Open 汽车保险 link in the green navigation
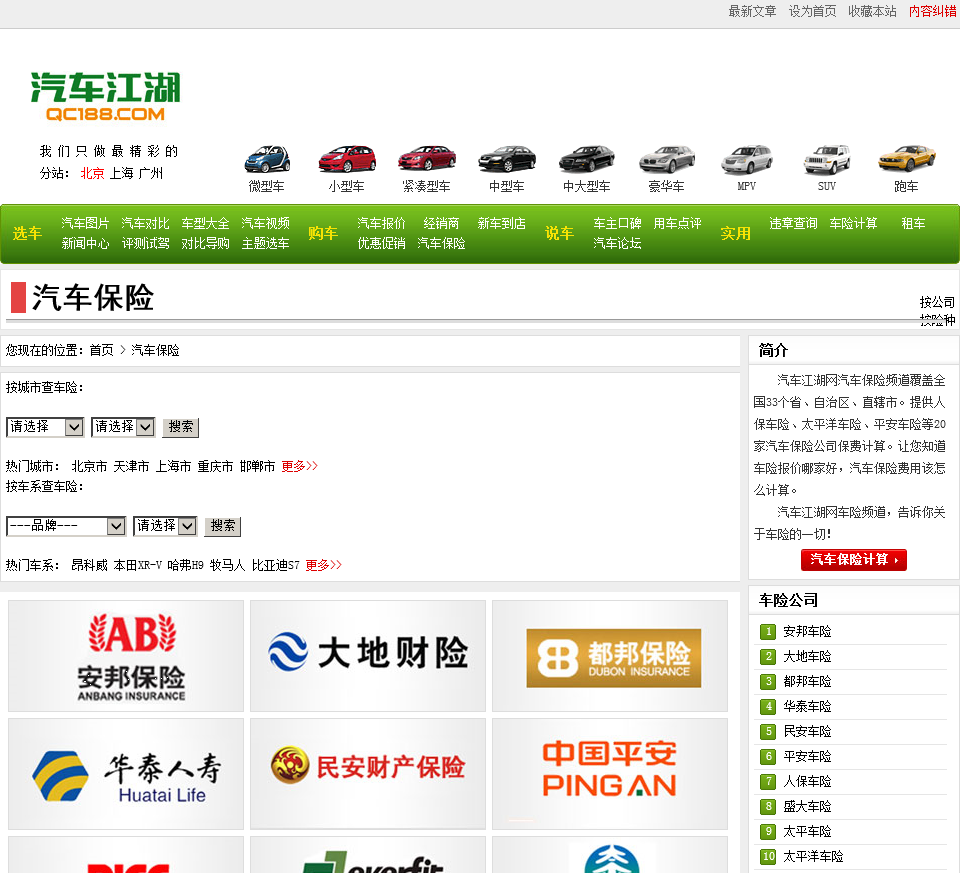This screenshot has width=960, height=873. point(441,244)
